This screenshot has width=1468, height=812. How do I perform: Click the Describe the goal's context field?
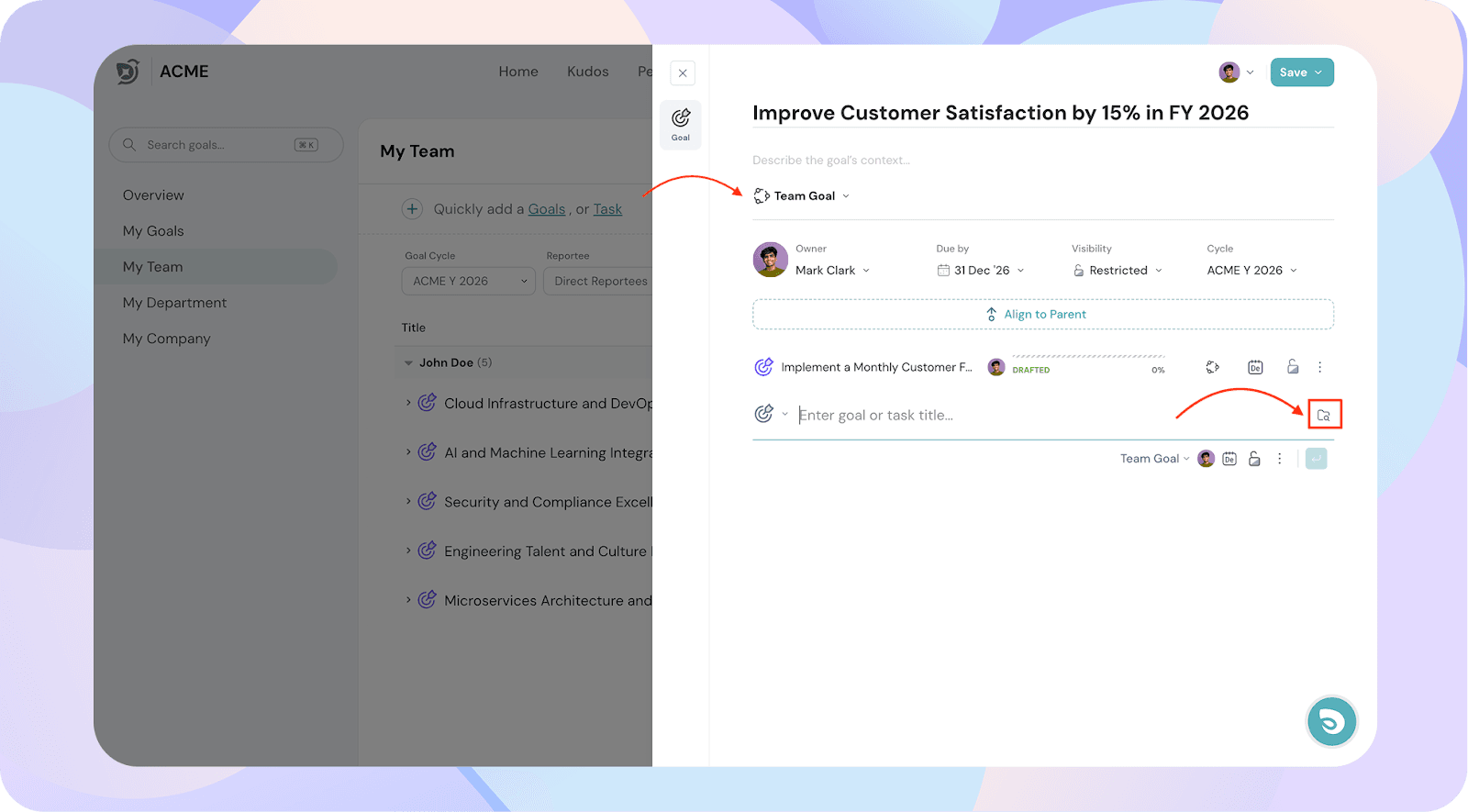click(831, 161)
